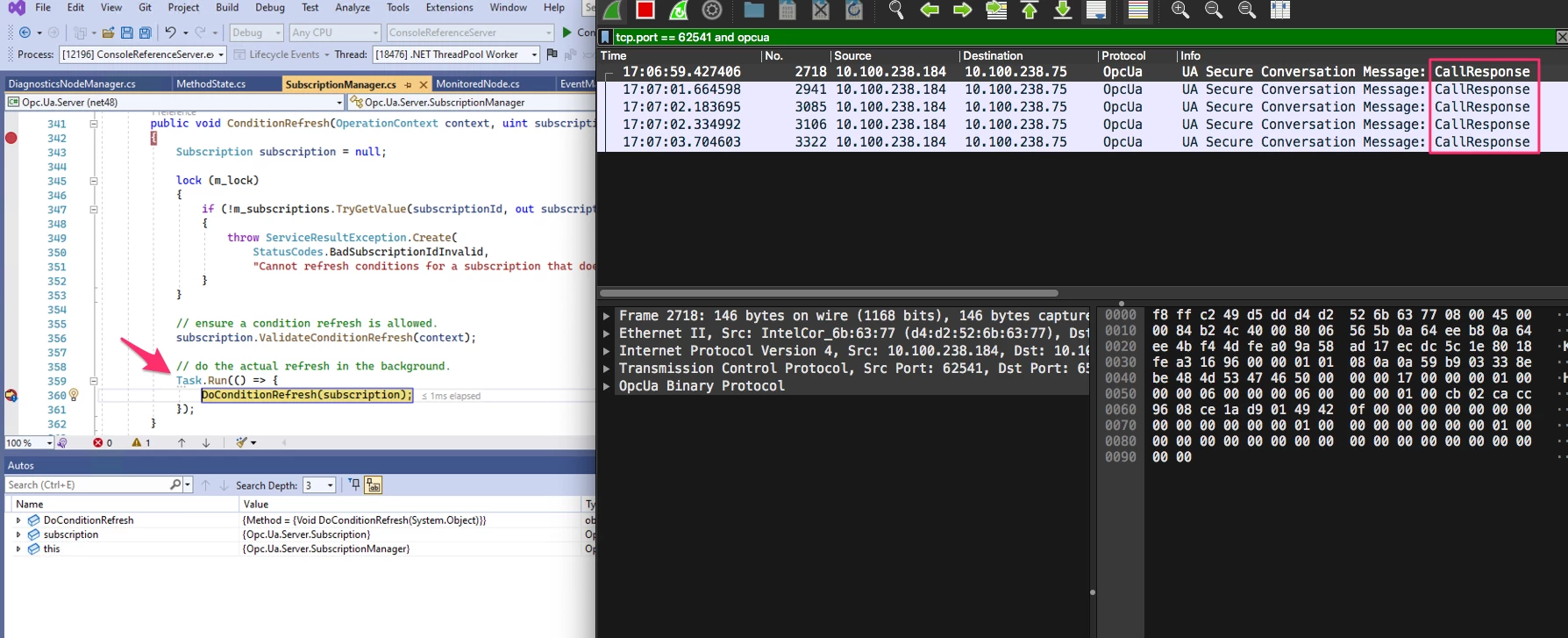Open Wireshark capture options gear
This screenshot has width=1568, height=638.
[x=712, y=10]
